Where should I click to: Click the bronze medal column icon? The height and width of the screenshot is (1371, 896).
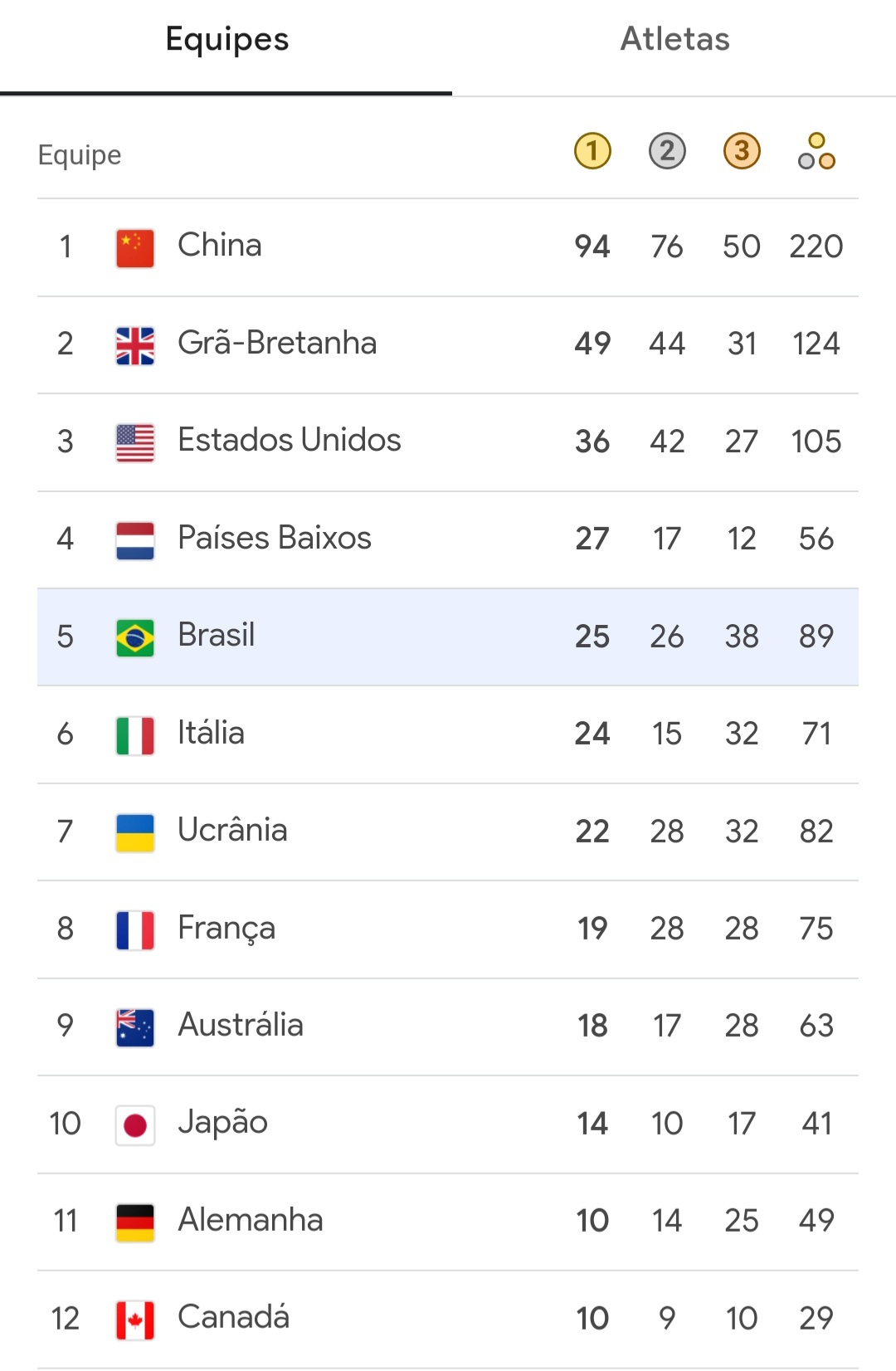pos(742,151)
